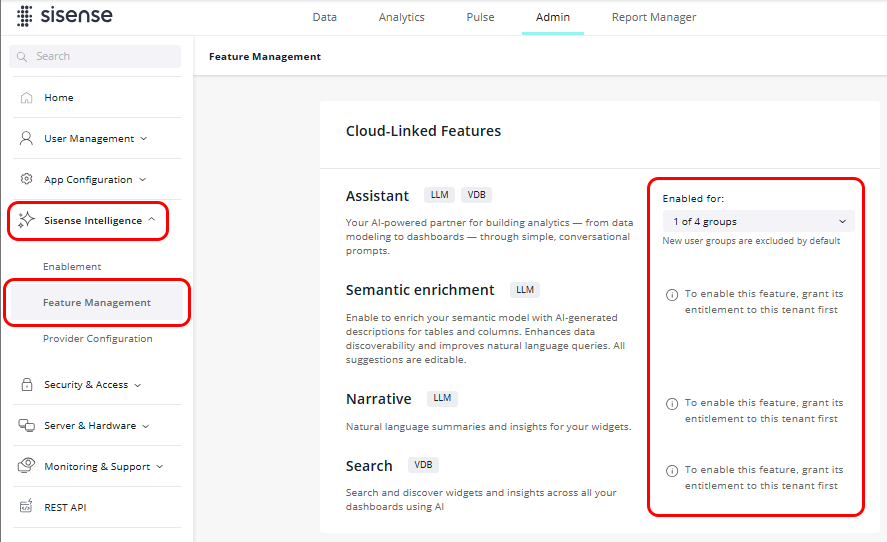Click the Monitoring & Support eye icon

click(x=27, y=466)
